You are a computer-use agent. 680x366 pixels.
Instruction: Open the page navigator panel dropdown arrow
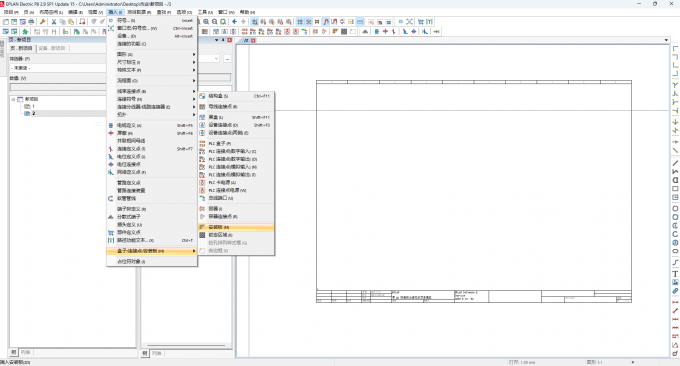217,40
